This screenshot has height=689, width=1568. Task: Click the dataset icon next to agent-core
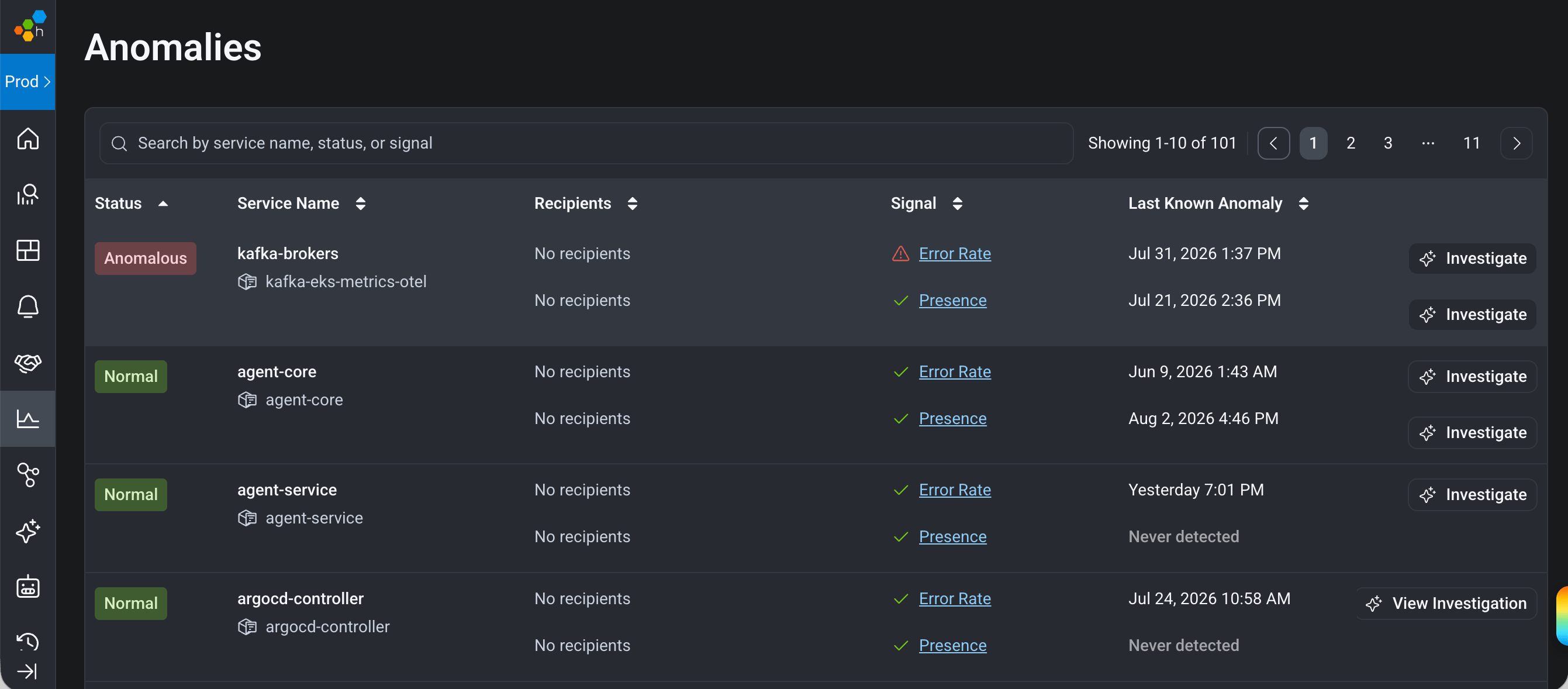click(247, 400)
